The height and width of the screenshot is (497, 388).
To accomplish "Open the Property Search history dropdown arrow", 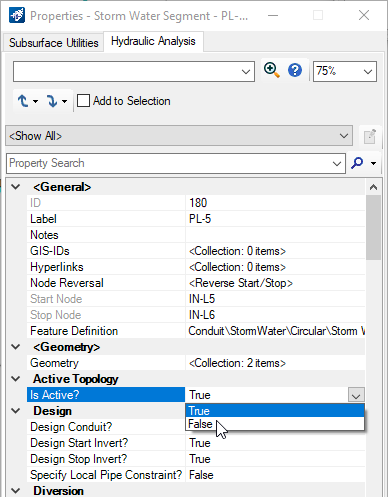I will tap(337, 164).
